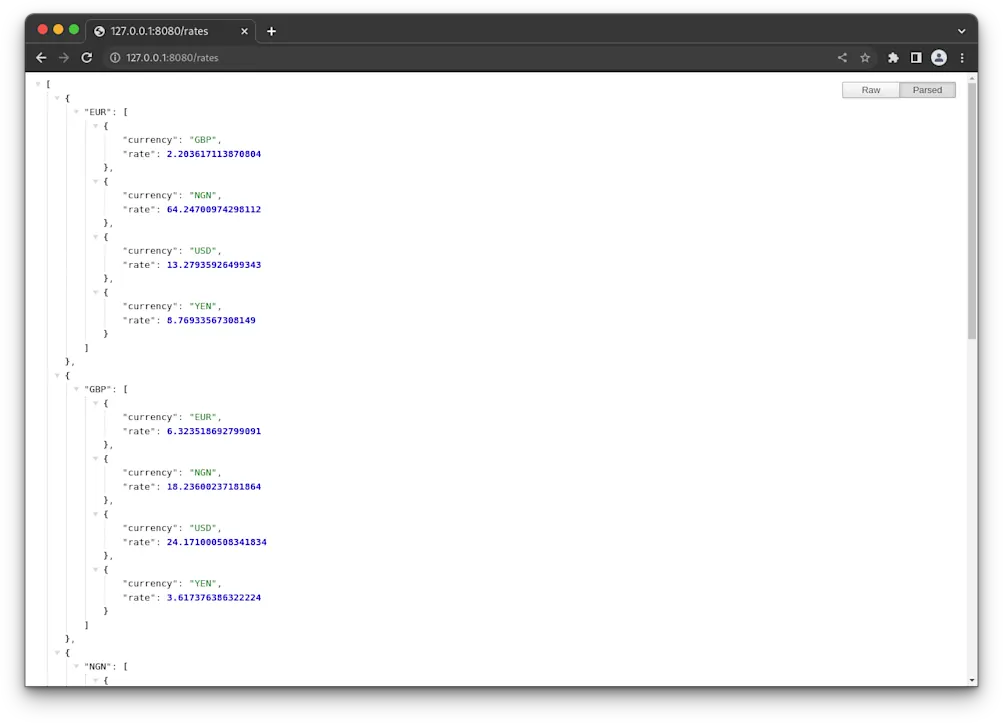
Task: Collapse the EUR rates array
Action: 76,111
